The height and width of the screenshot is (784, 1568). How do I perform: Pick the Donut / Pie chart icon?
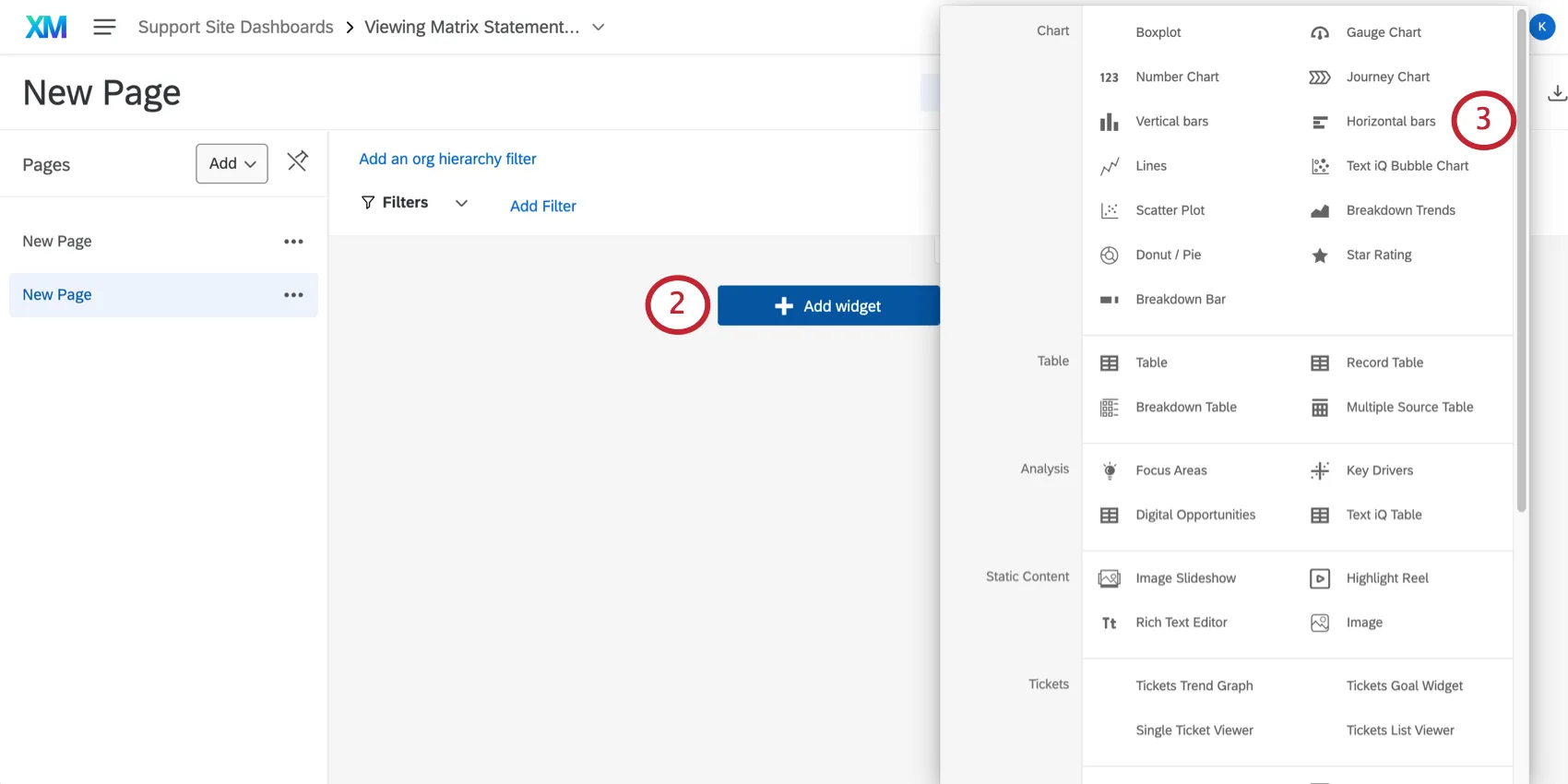click(1110, 255)
